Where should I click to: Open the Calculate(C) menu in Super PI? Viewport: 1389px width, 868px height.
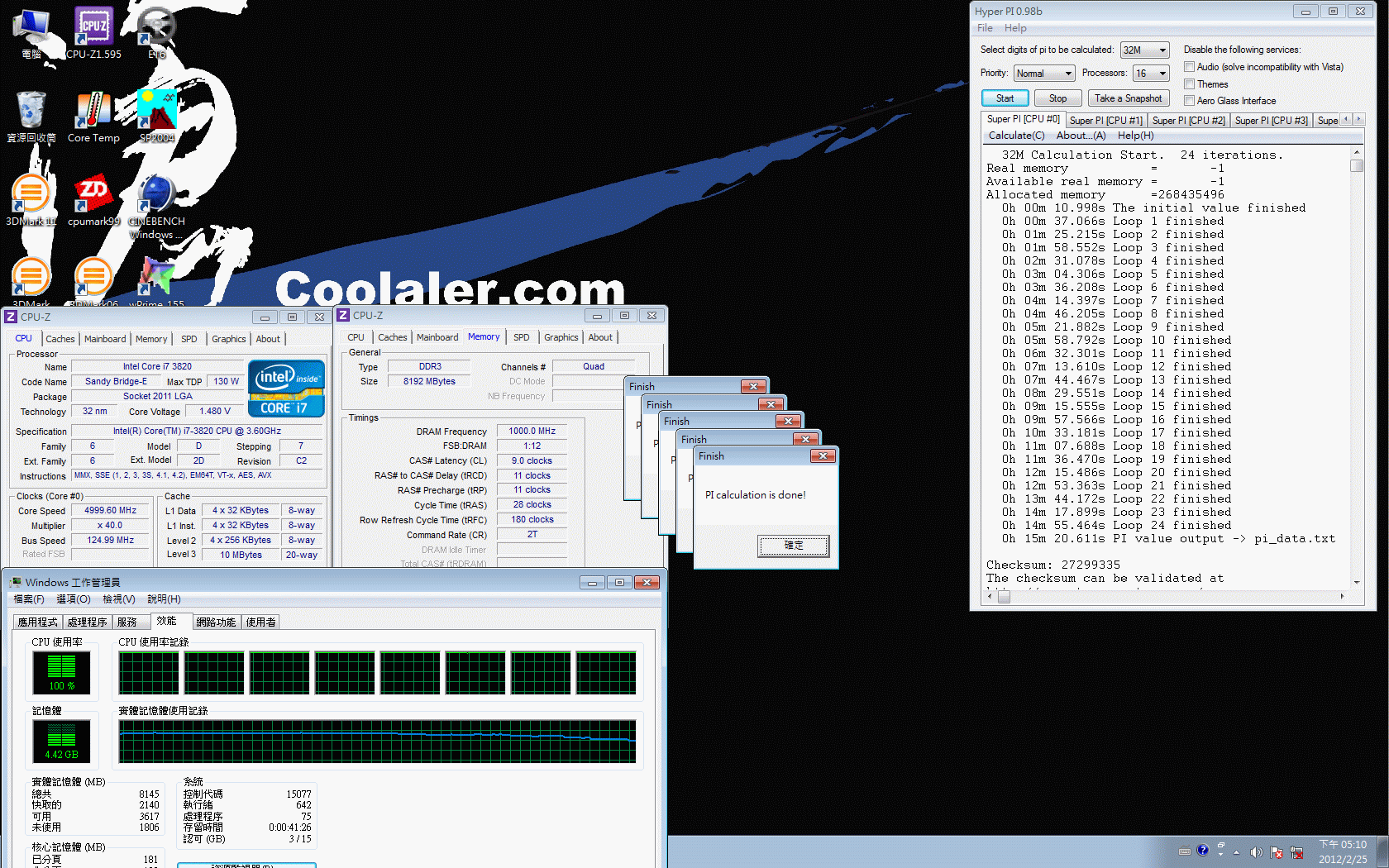tap(1016, 136)
